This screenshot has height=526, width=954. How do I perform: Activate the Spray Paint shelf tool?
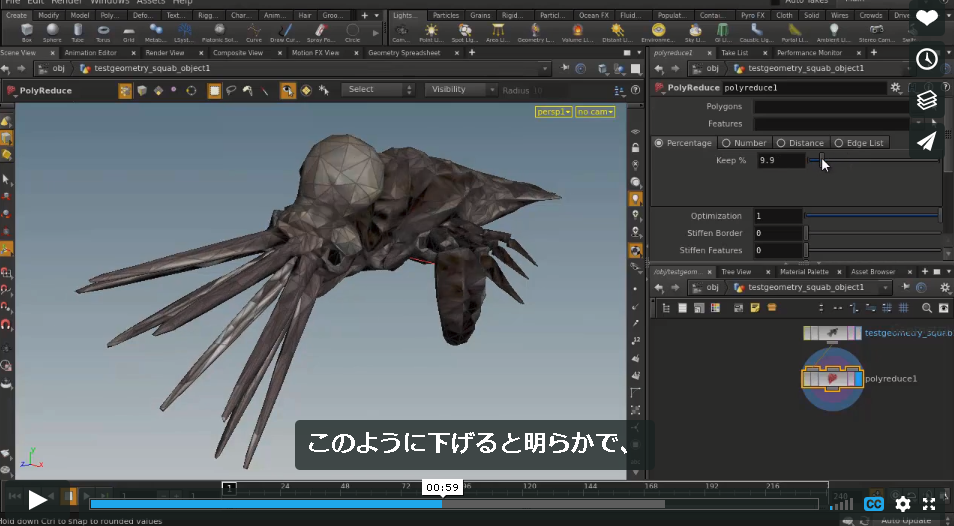(321, 32)
